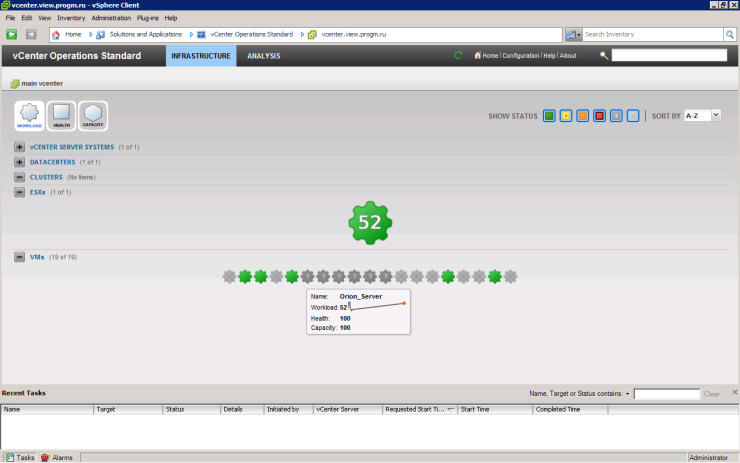Click the main vcenter label
Image resolution: width=740 pixels, height=463 pixels.
tap(42, 84)
